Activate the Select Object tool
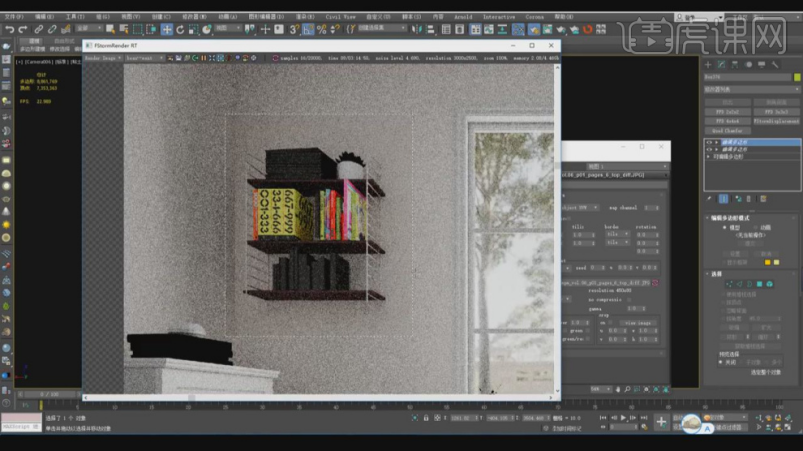Image resolution: width=803 pixels, height=451 pixels. pyautogui.click(x=110, y=29)
